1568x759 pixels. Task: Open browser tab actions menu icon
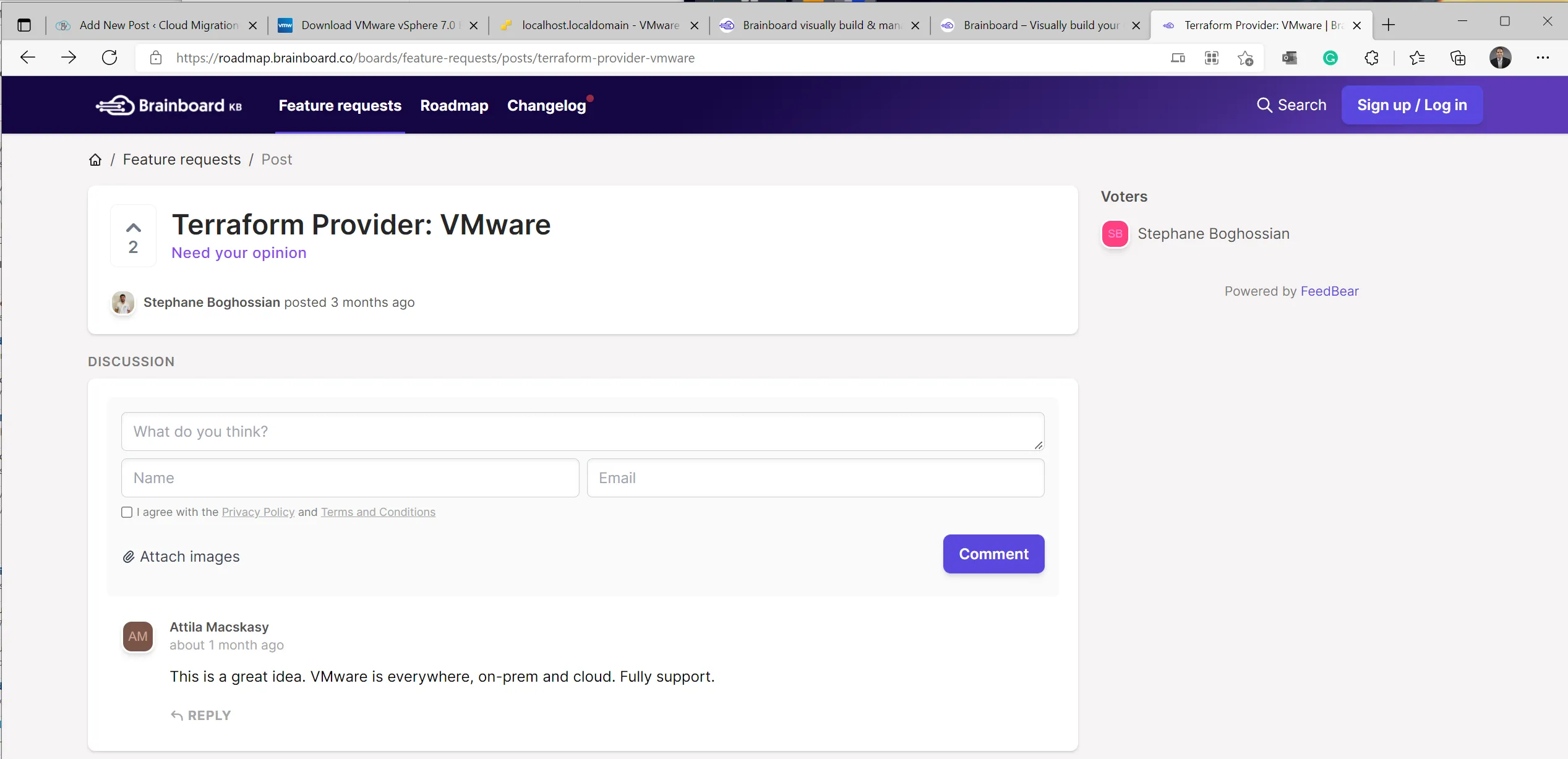(x=24, y=25)
